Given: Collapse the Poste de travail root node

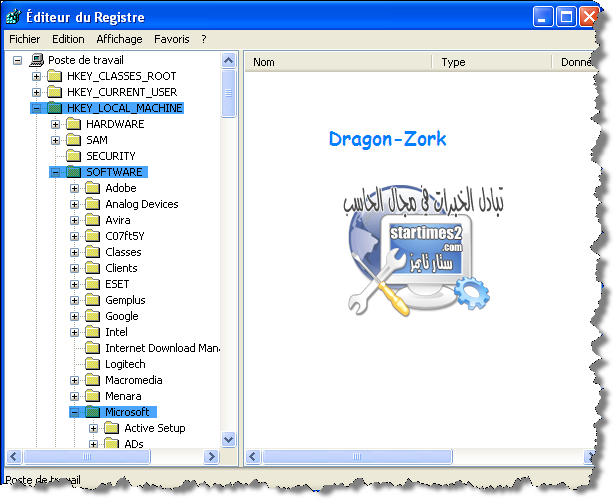Looking at the screenshot, I should point(17,60).
